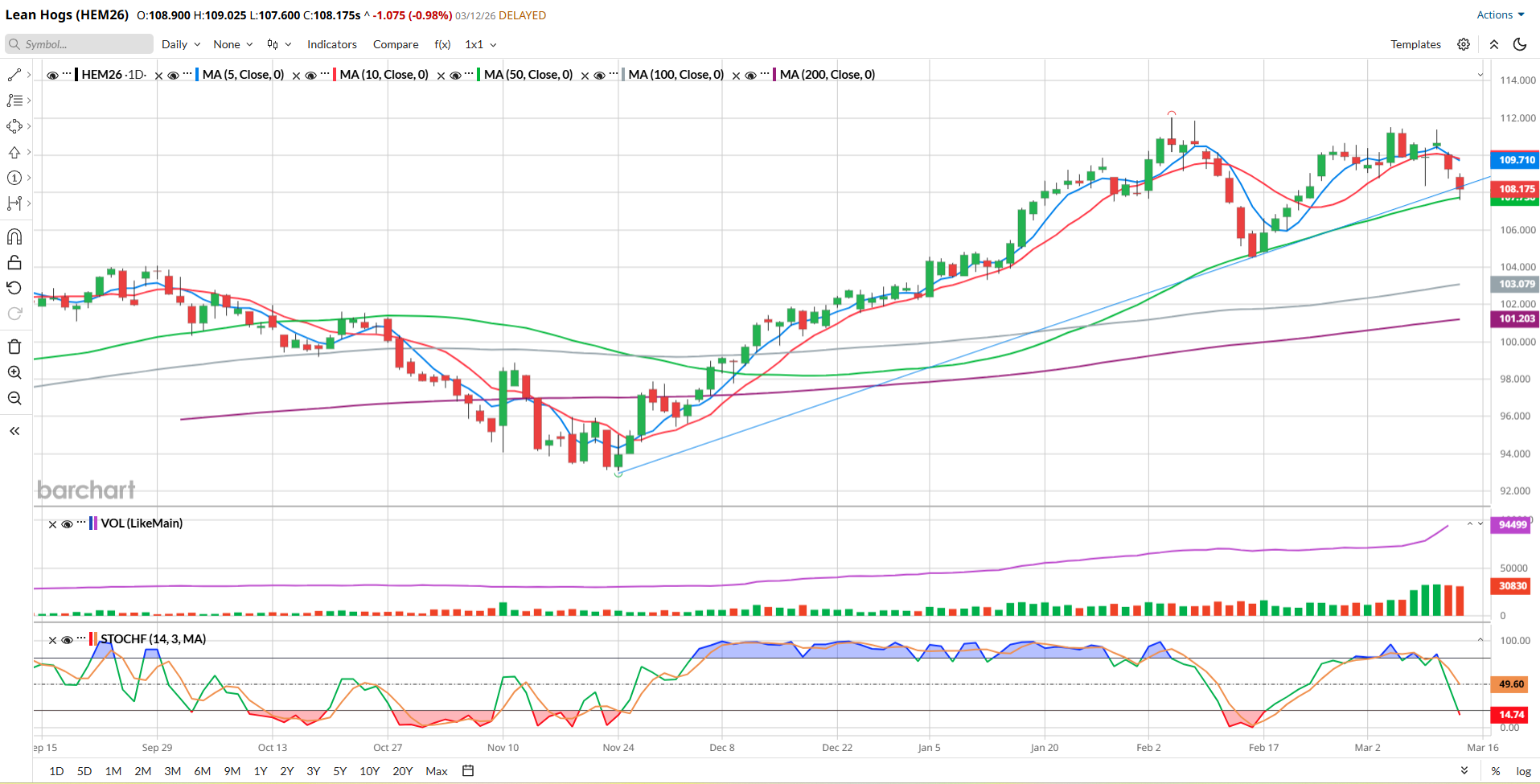
Task: Zoom out using the magnifier minus icon
Action: click(14, 398)
